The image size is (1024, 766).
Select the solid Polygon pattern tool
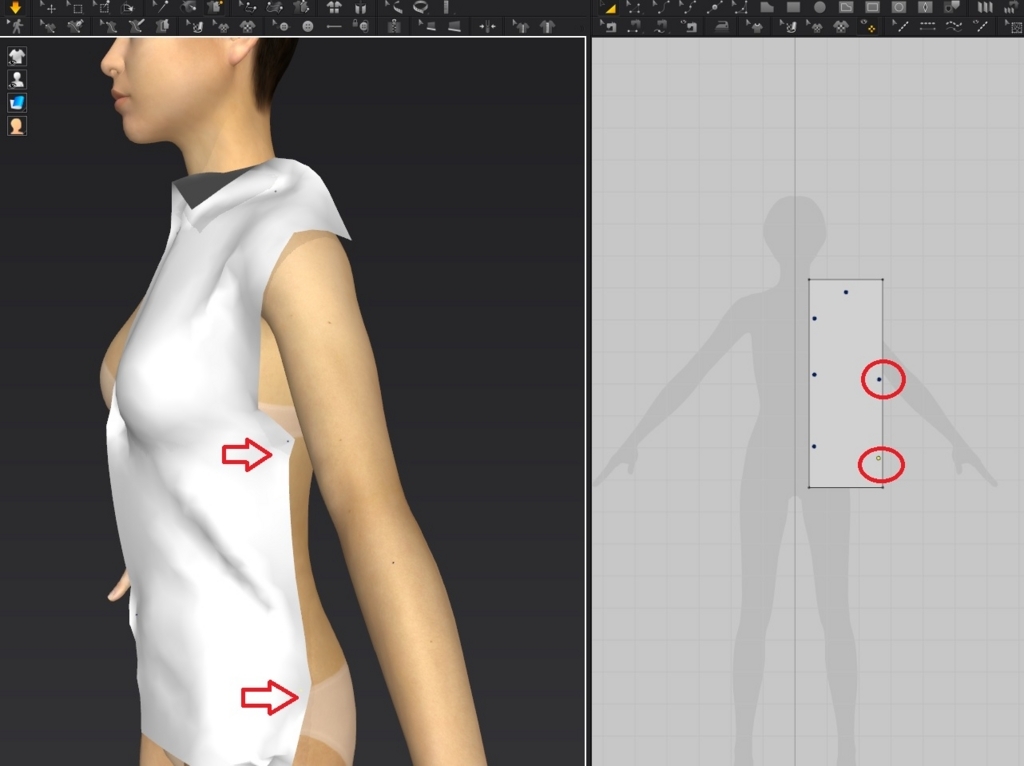click(x=767, y=7)
